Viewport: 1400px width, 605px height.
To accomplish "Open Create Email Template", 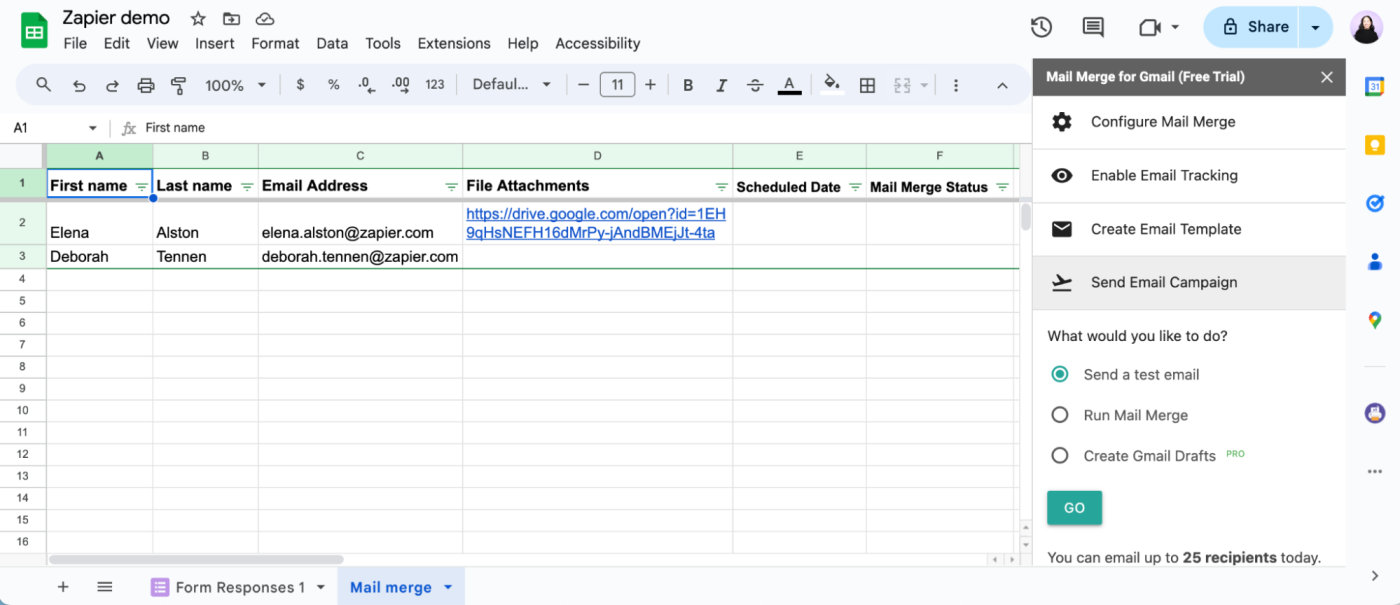I will tap(1189, 229).
